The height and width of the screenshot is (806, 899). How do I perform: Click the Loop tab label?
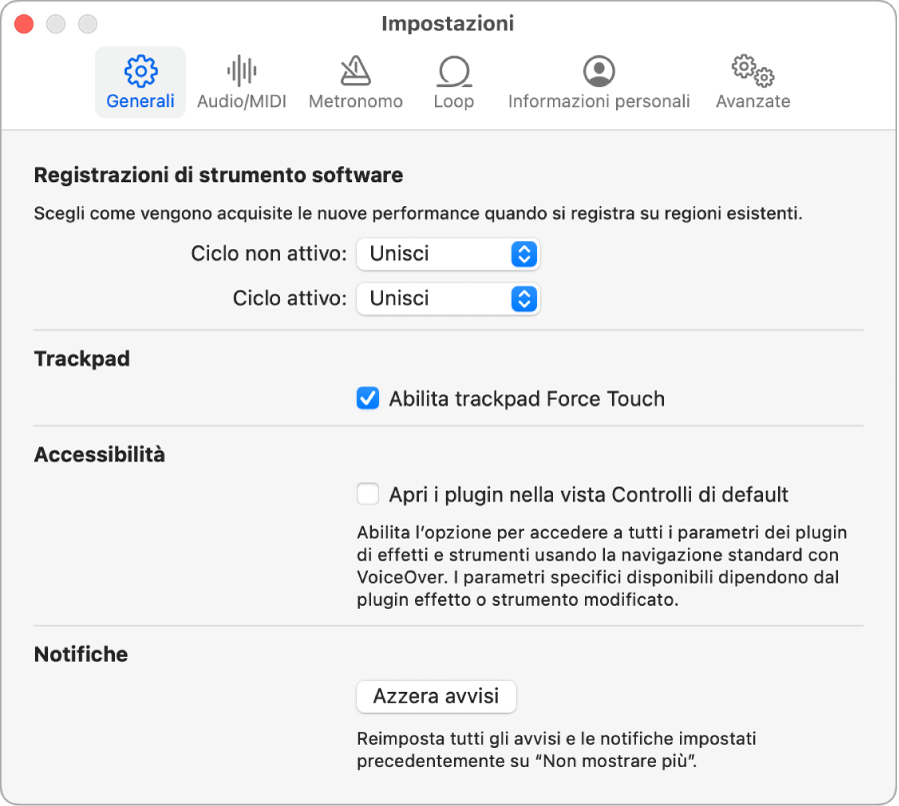coord(454,101)
